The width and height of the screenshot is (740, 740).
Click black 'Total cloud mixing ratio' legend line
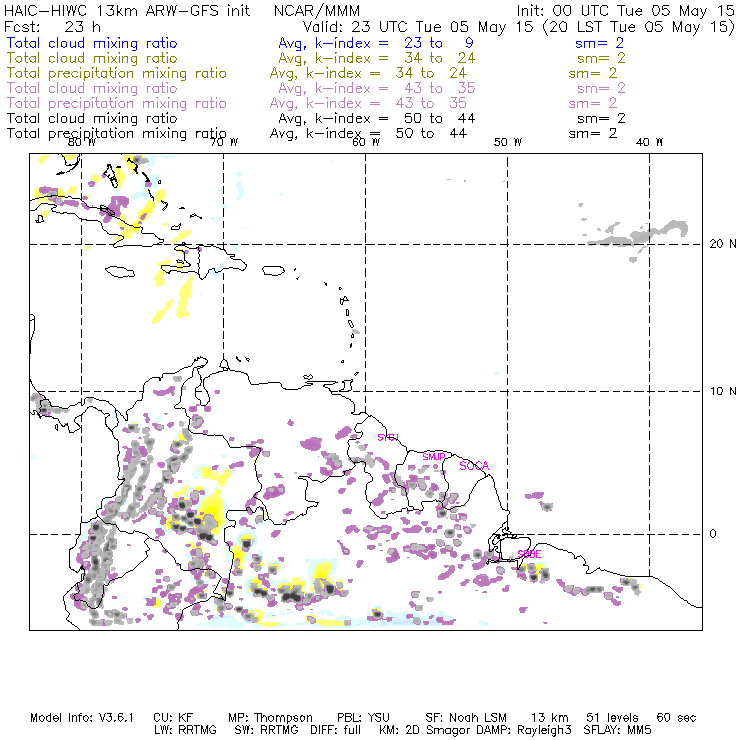pos(92,118)
